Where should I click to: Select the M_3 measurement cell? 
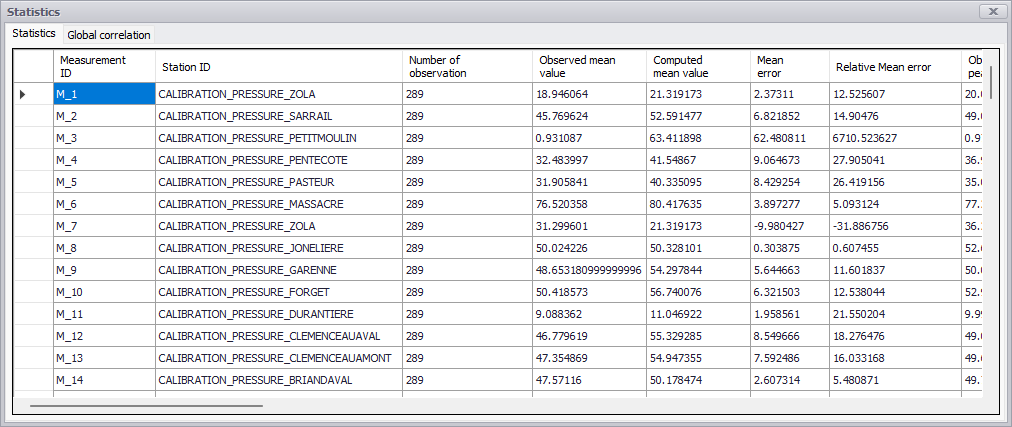104,138
